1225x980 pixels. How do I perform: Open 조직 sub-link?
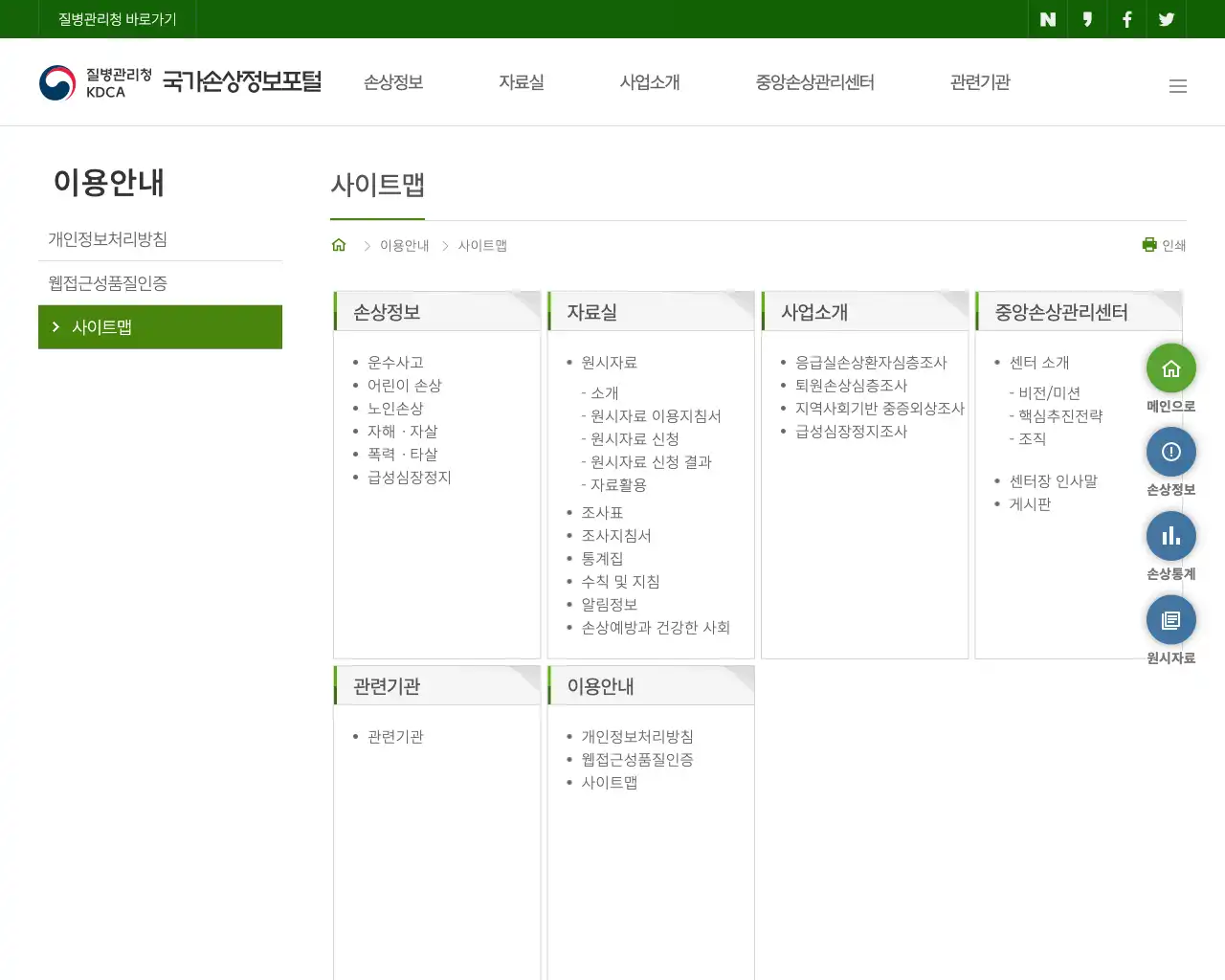(1028, 439)
